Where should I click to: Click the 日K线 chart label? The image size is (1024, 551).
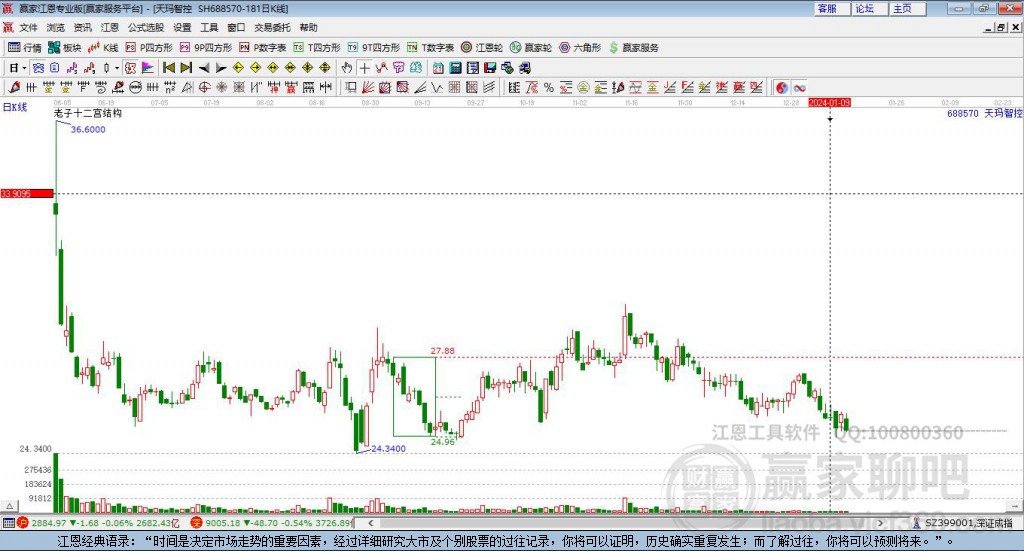(14, 107)
